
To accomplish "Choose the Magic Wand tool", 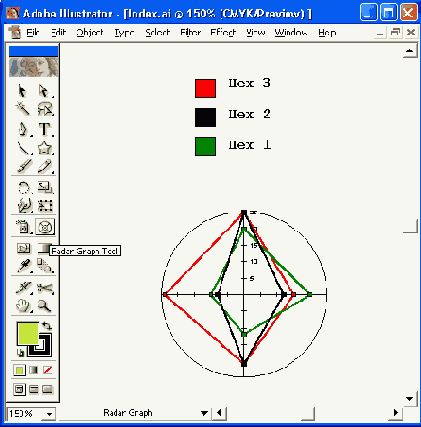I will [22, 109].
